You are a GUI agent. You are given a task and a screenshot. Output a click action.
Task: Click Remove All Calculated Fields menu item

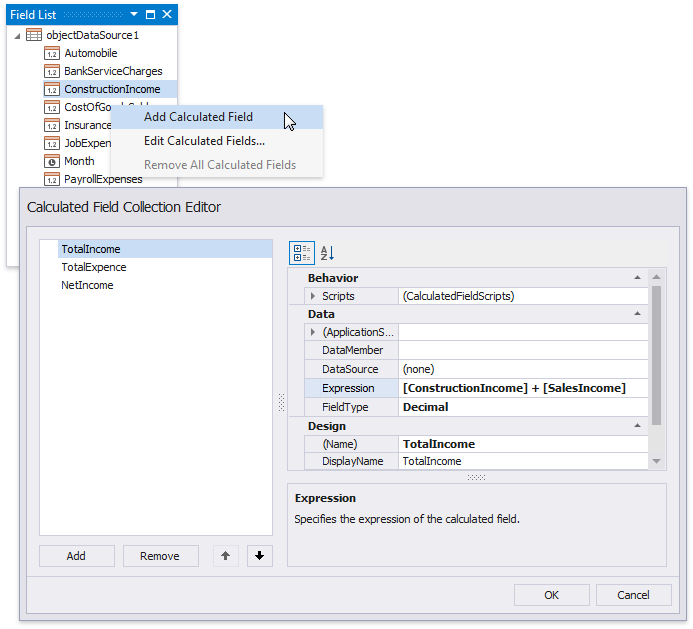point(217,165)
